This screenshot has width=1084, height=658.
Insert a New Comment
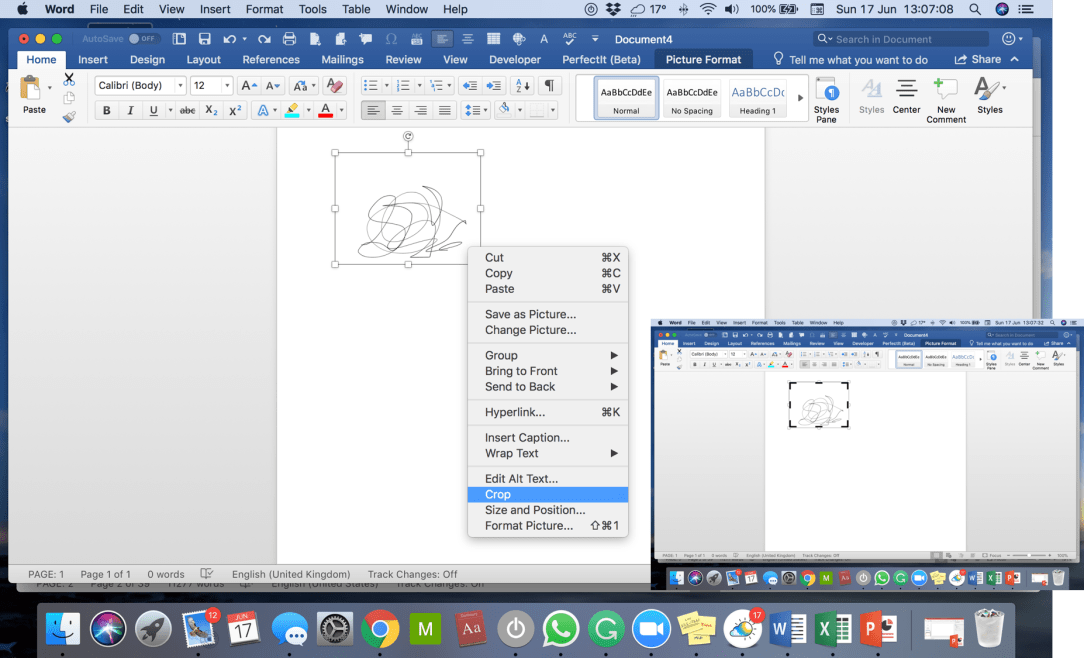coord(945,99)
